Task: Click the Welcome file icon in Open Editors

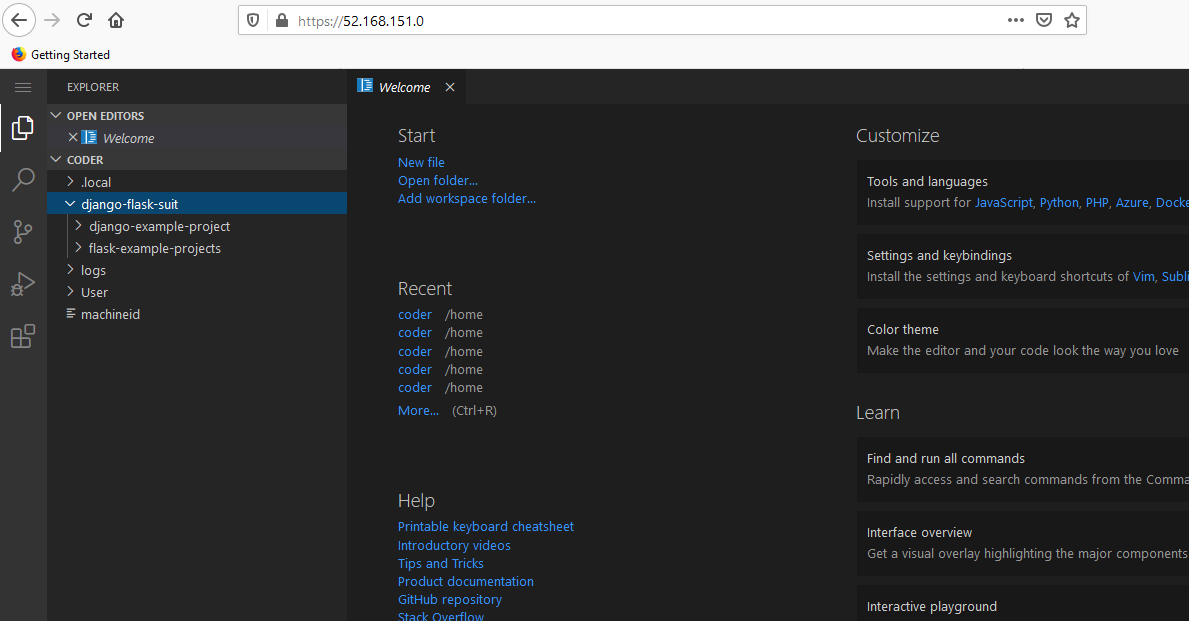Action: [89, 137]
